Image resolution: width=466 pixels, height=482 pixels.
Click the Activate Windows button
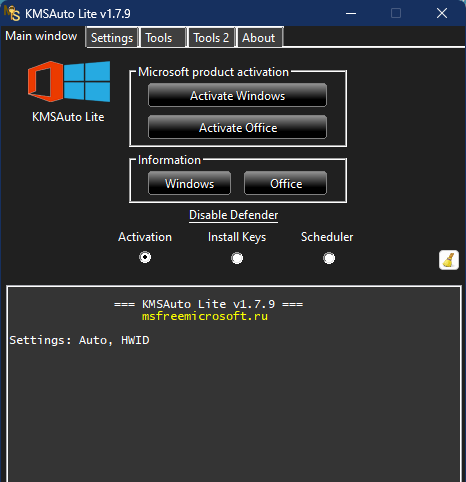237,95
